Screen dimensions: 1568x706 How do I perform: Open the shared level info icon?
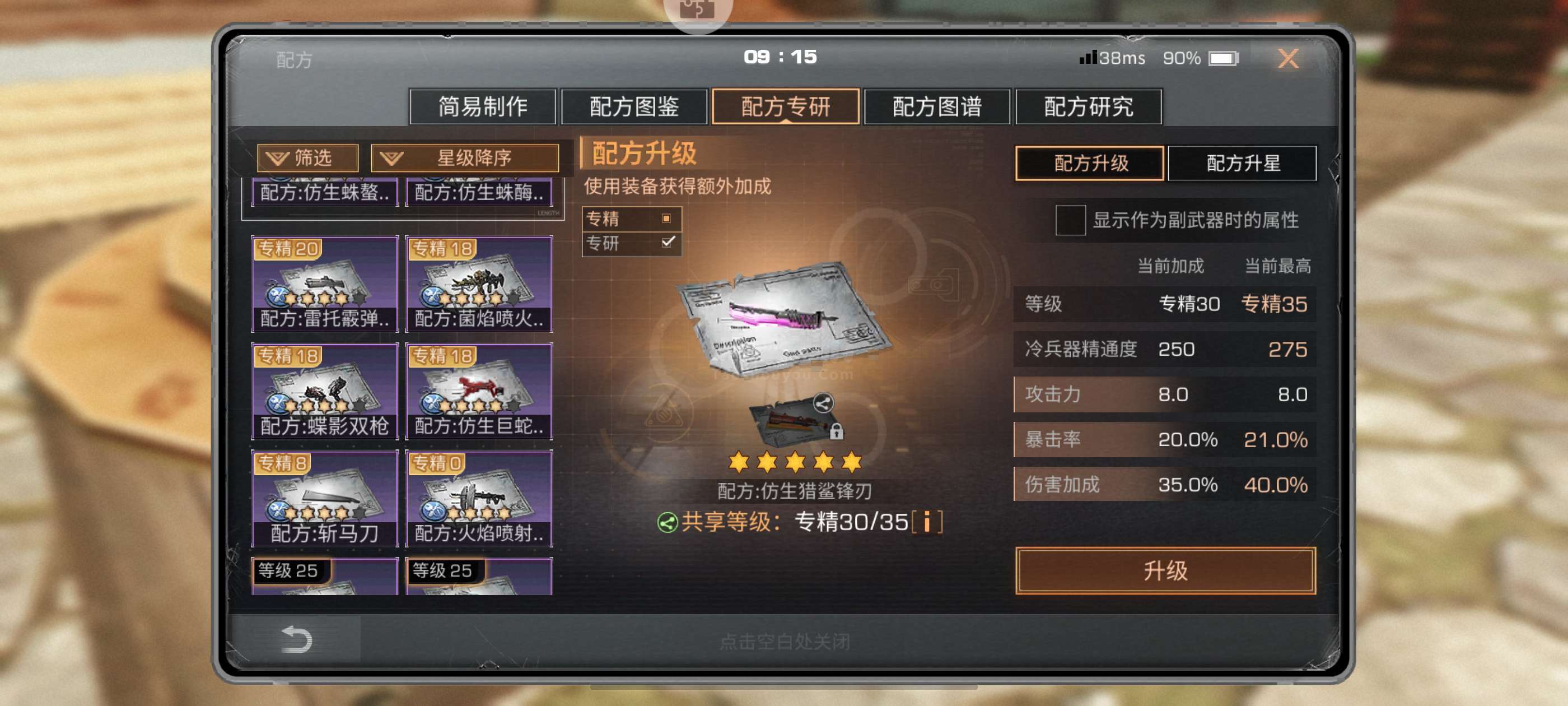tap(926, 522)
